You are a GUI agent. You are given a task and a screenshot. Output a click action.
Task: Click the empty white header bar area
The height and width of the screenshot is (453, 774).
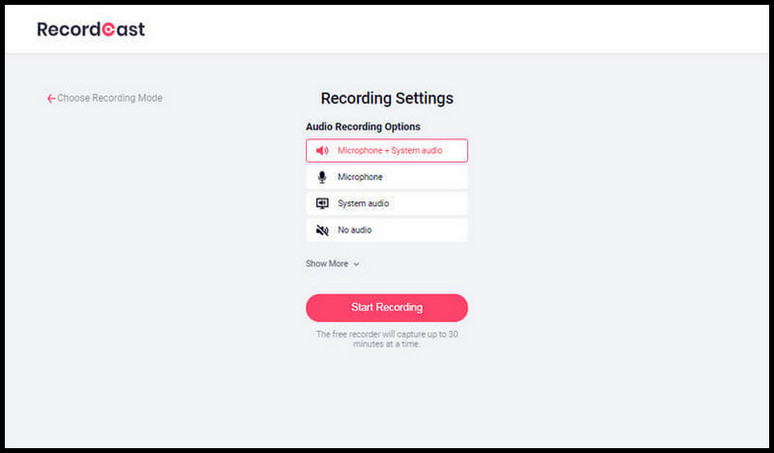point(450,29)
